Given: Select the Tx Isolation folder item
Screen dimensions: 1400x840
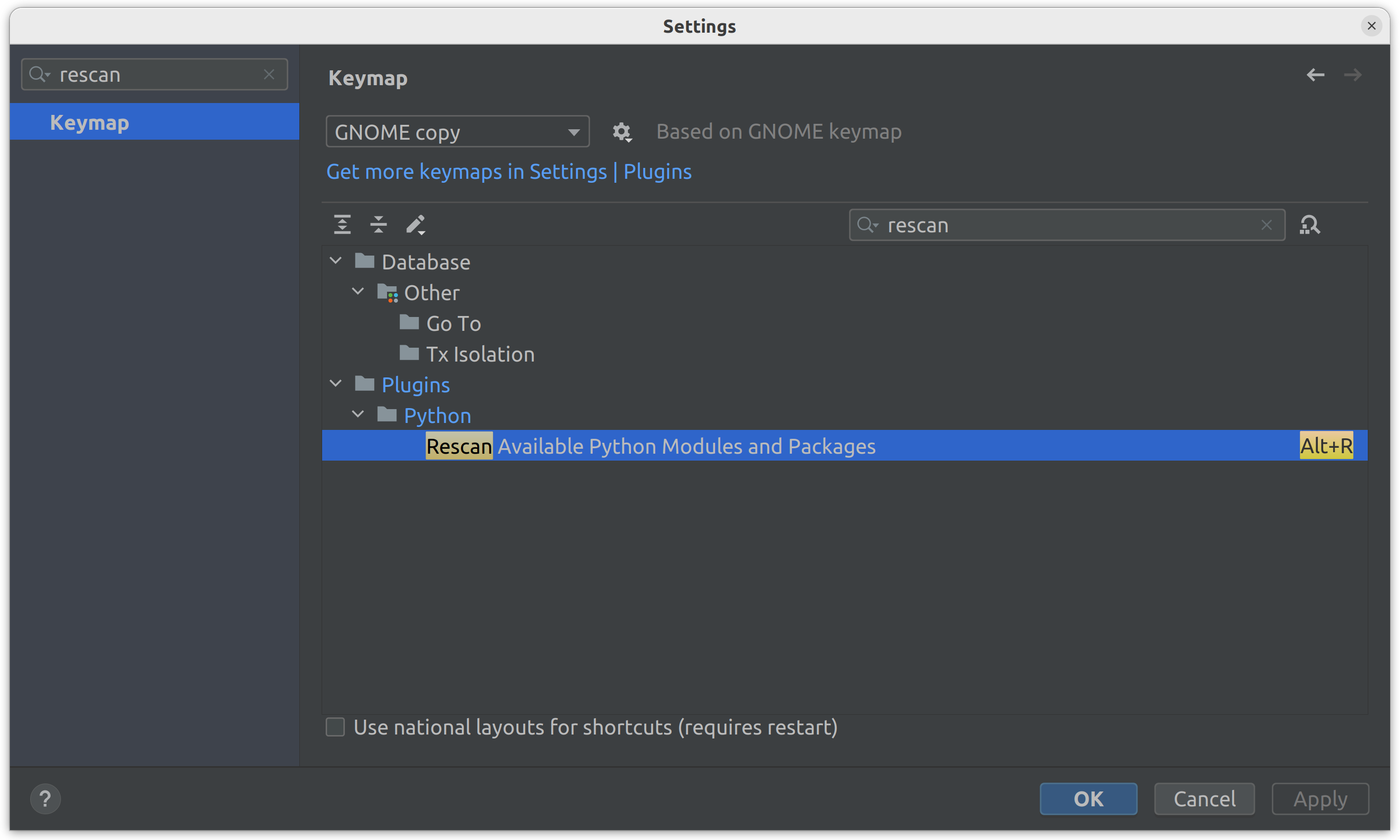Looking at the screenshot, I should pyautogui.click(x=479, y=354).
